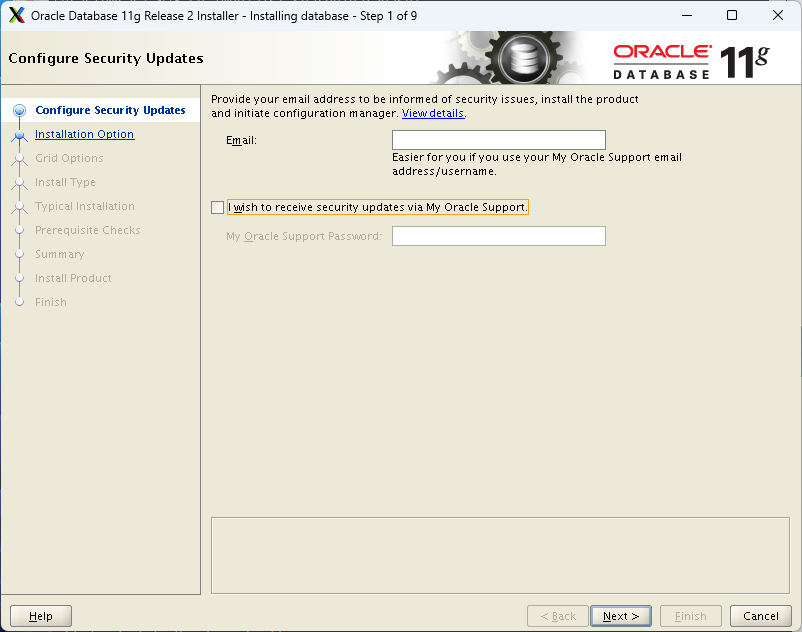Click the Configure Security Updates page heading

click(x=106, y=58)
